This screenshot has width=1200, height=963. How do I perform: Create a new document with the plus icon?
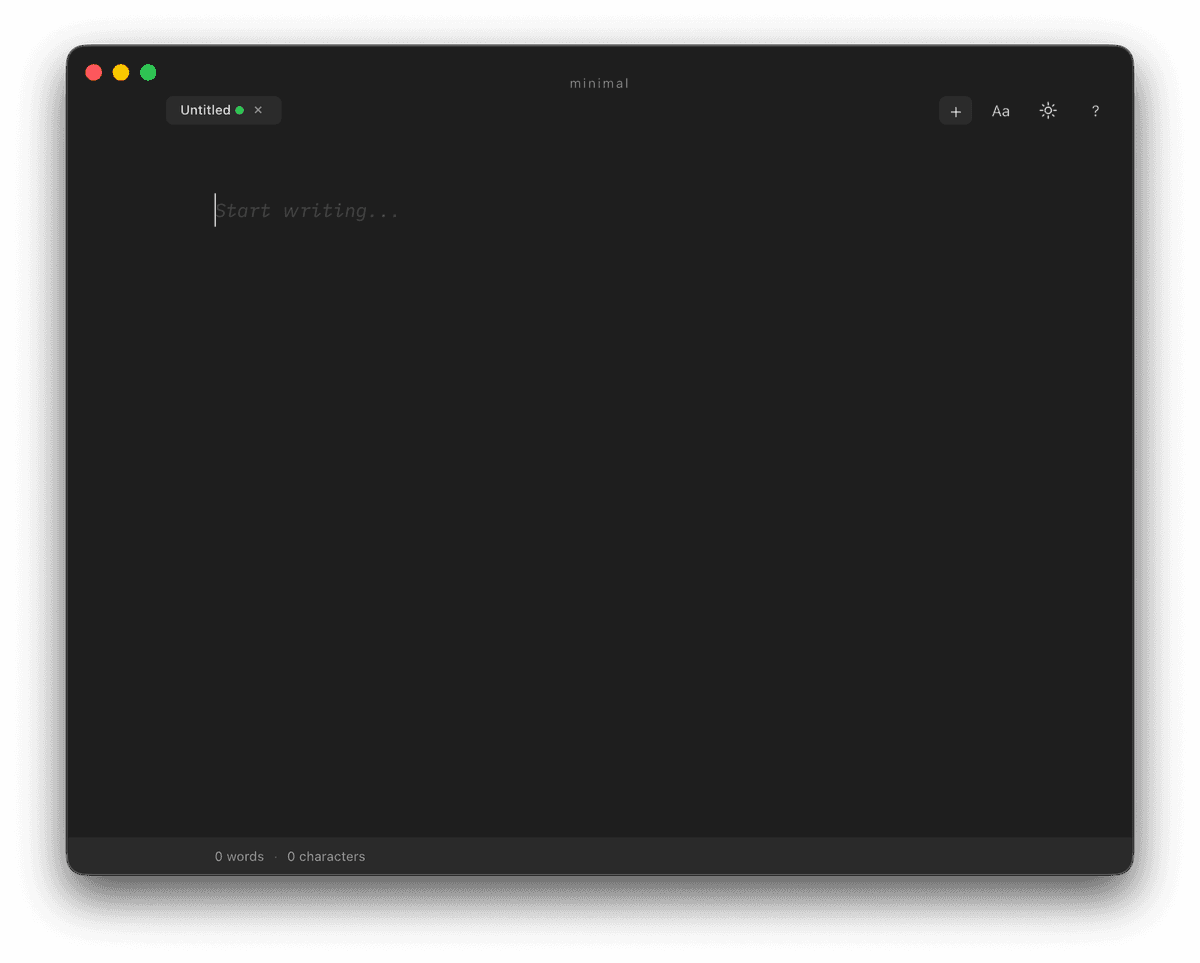pyautogui.click(x=955, y=110)
